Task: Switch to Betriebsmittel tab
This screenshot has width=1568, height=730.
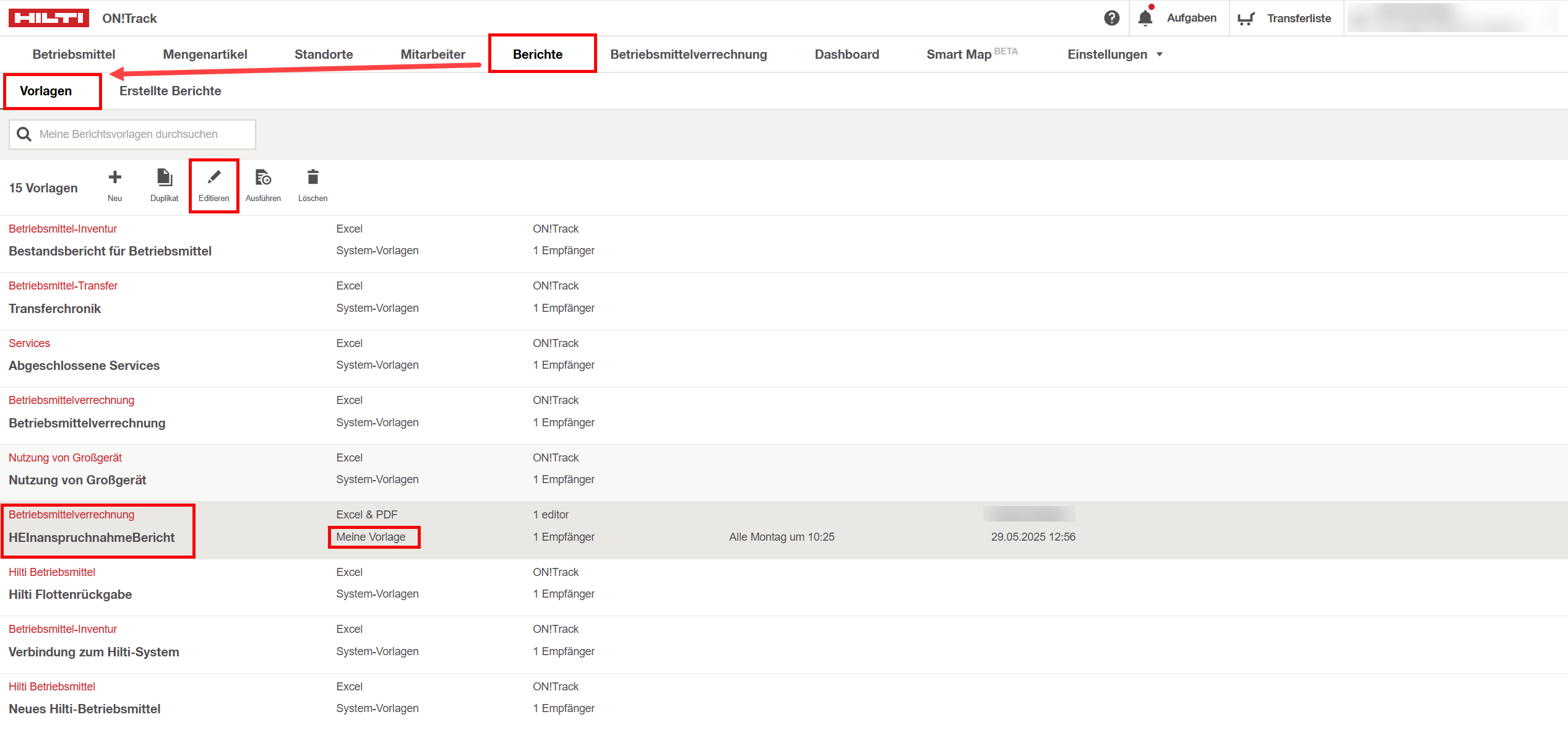Action: coord(74,54)
